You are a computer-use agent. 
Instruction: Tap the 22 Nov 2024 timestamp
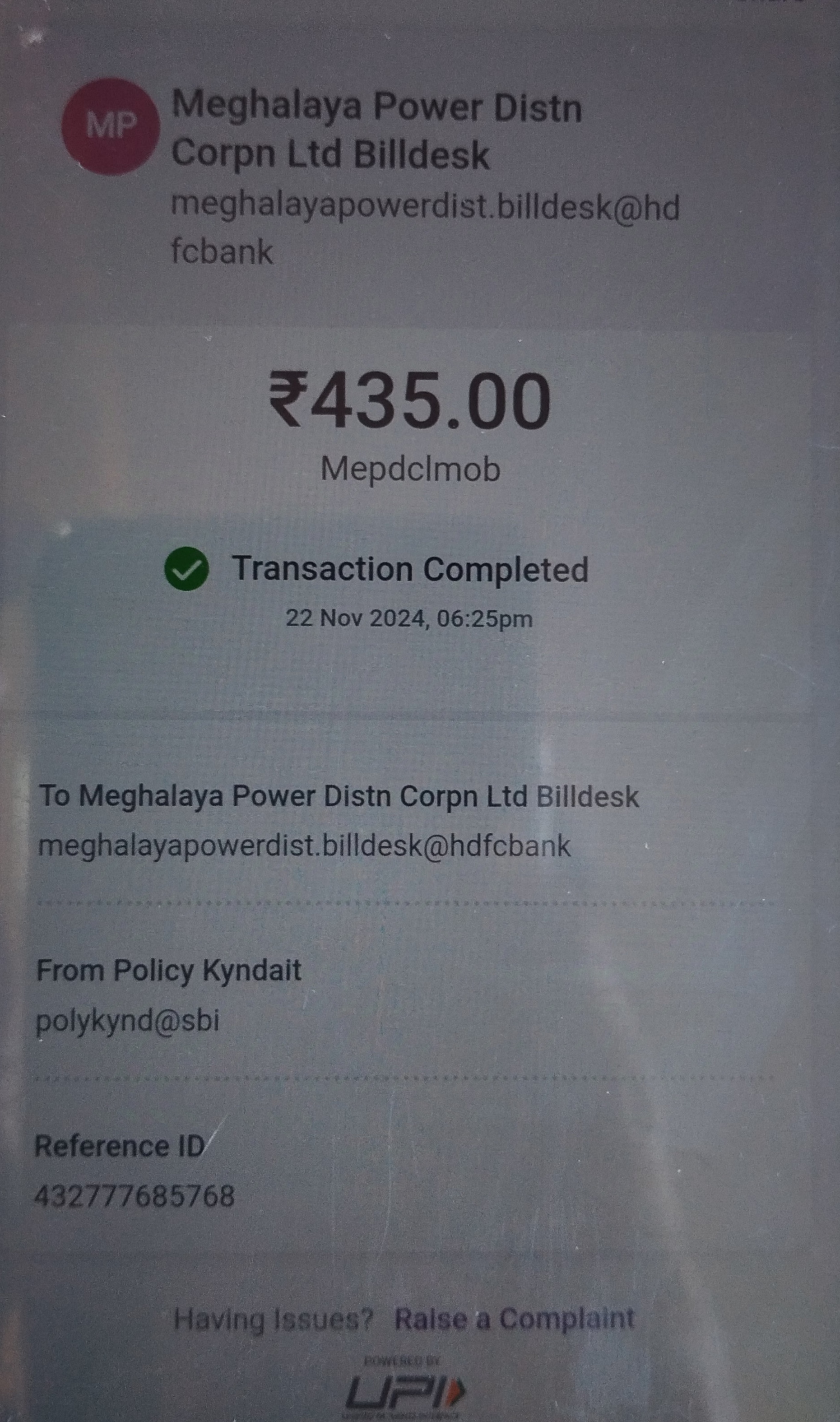point(408,618)
